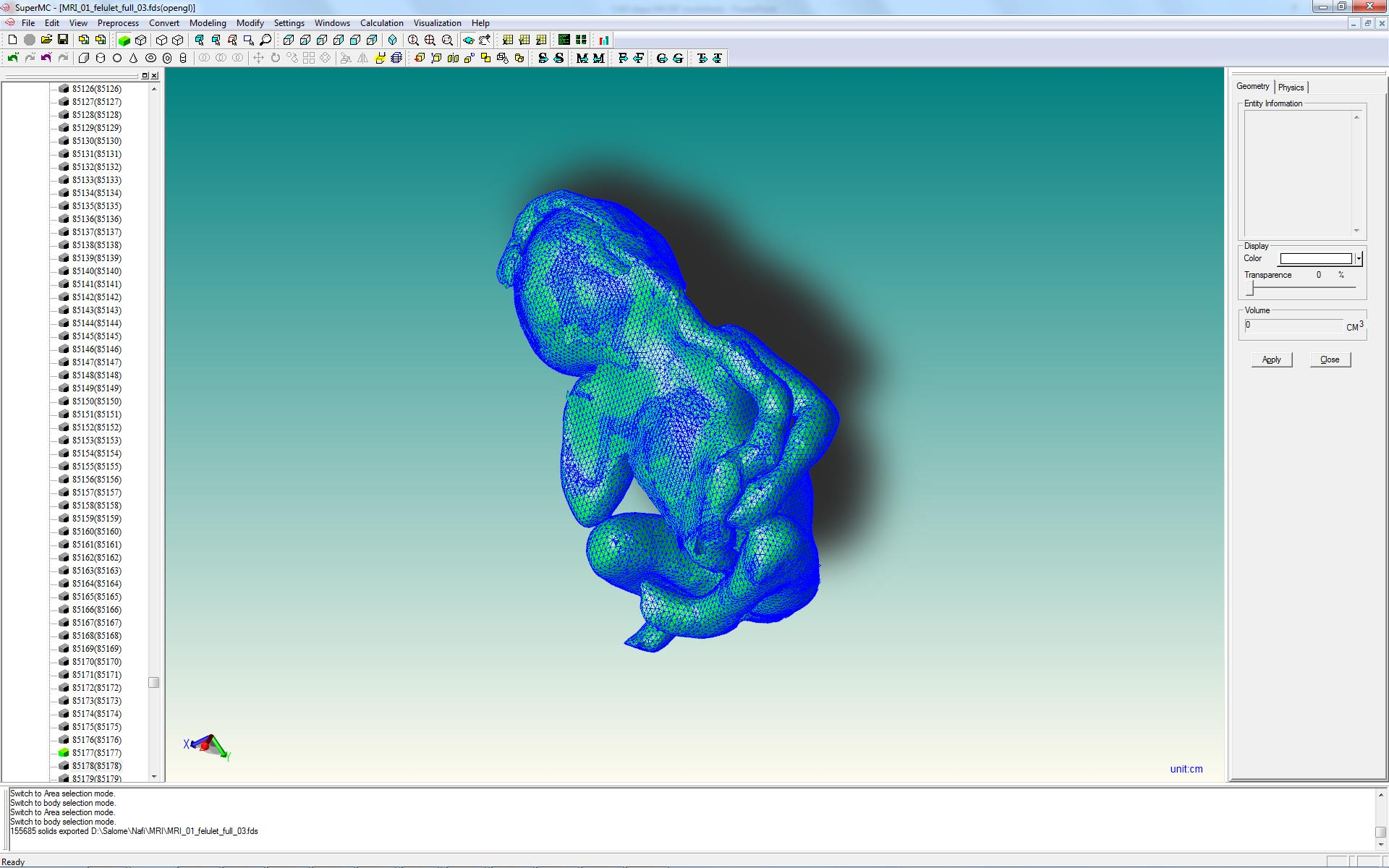1389x868 pixels.
Task: Toggle the X grid plane icon
Action: coord(508,40)
